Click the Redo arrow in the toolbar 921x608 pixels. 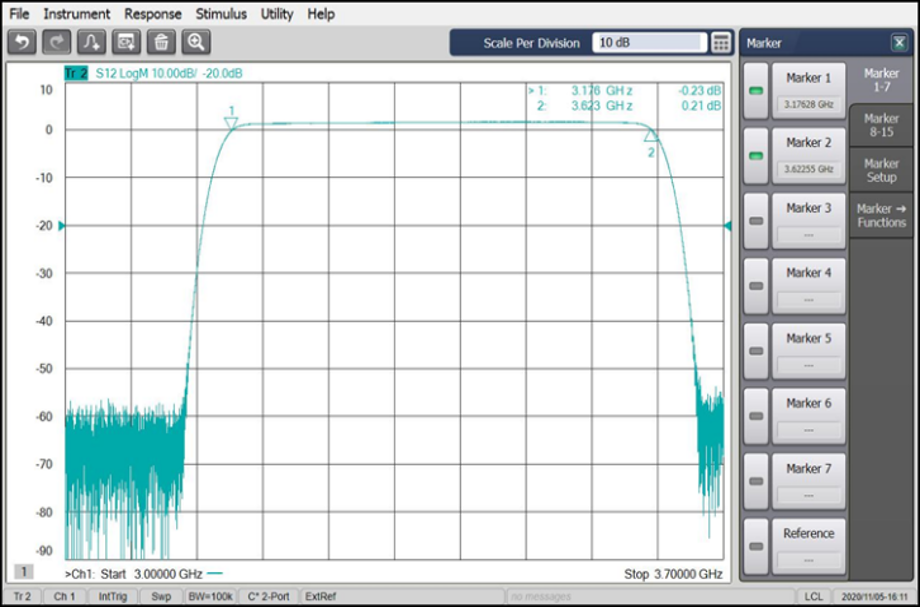[x=57, y=42]
